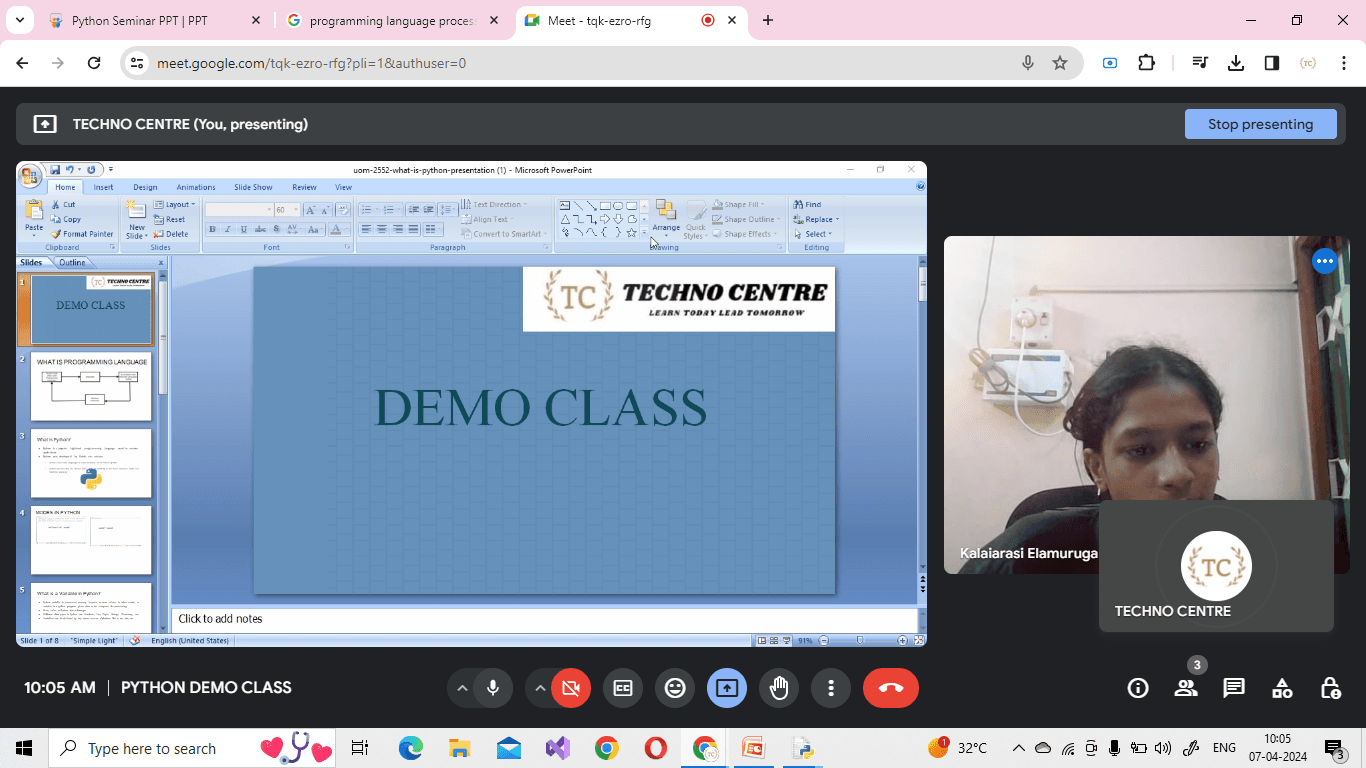Switch to programming language Google search tab
This screenshot has height=768, width=1366.
392,20
